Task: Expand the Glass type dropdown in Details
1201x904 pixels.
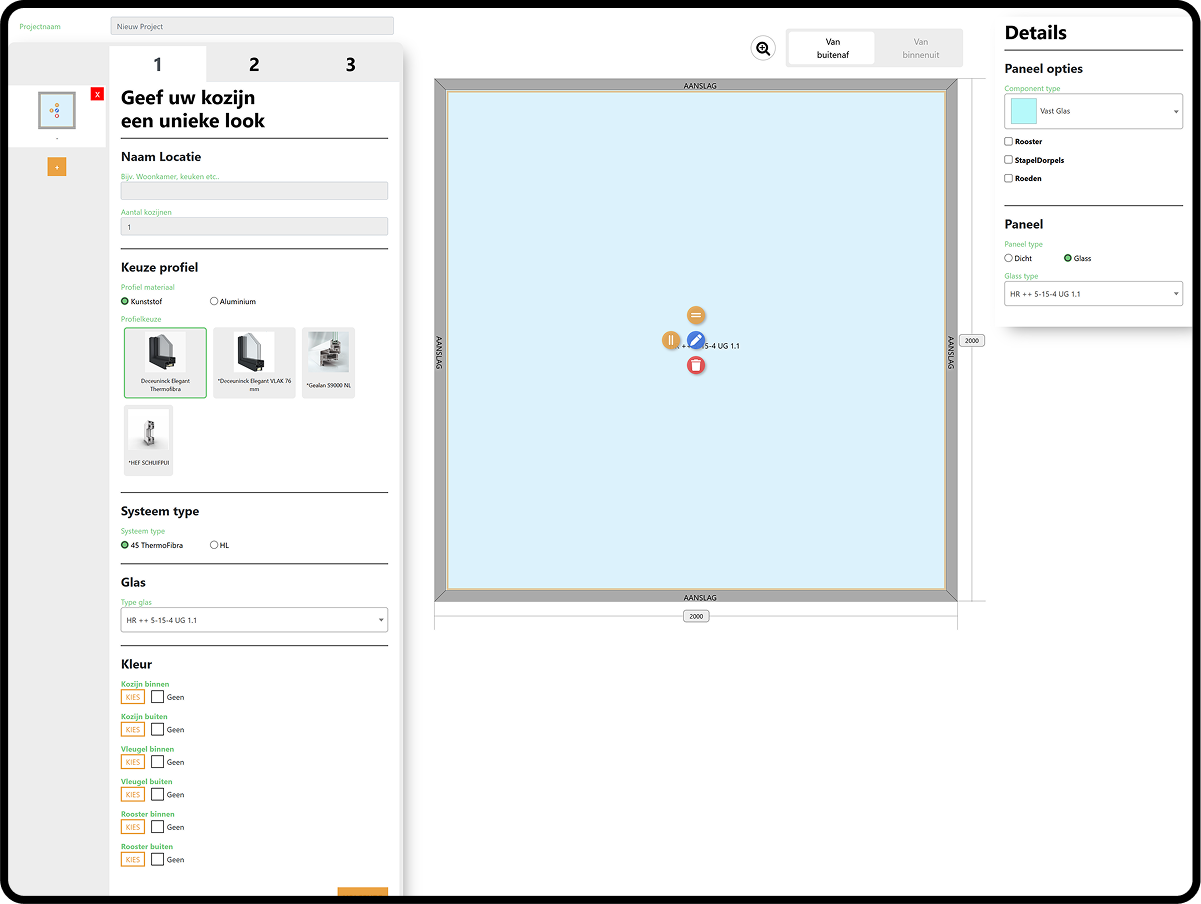Action: 1093,294
